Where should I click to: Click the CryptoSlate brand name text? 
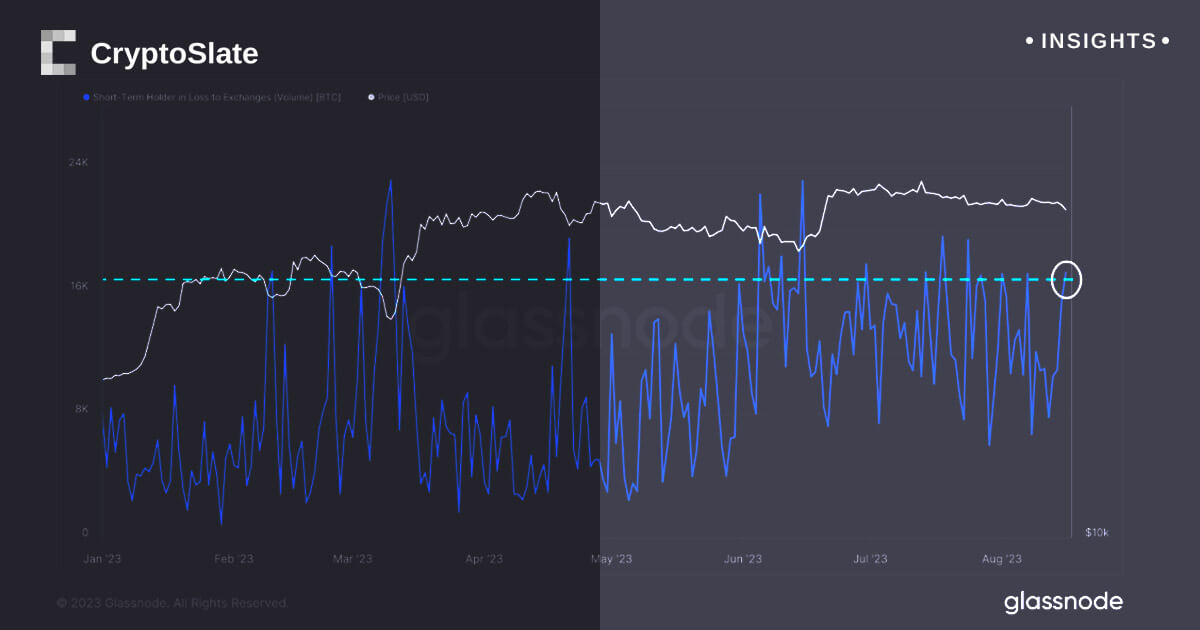[x=174, y=54]
